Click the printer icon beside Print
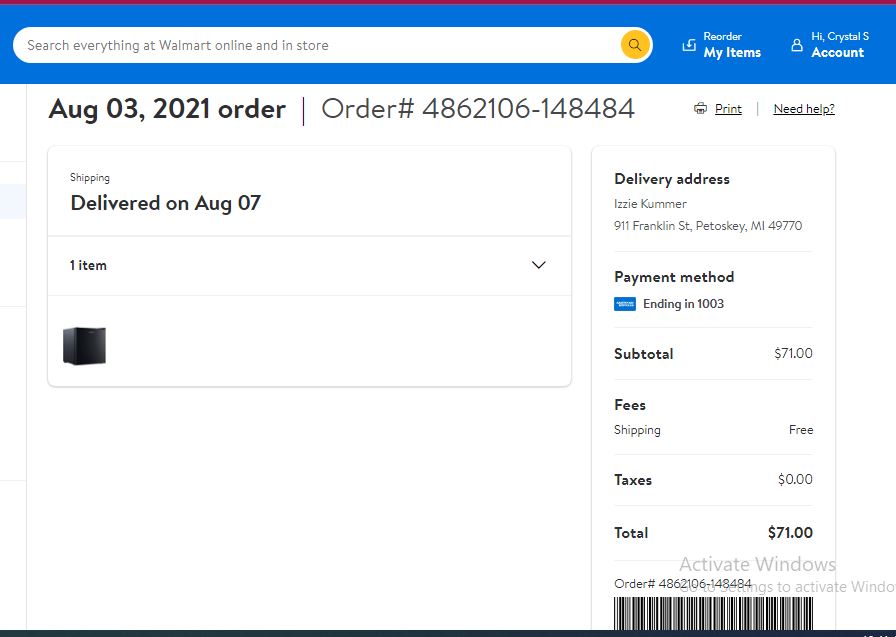Screen dimensions: 896x637 pyautogui.click(x=700, y=109)
